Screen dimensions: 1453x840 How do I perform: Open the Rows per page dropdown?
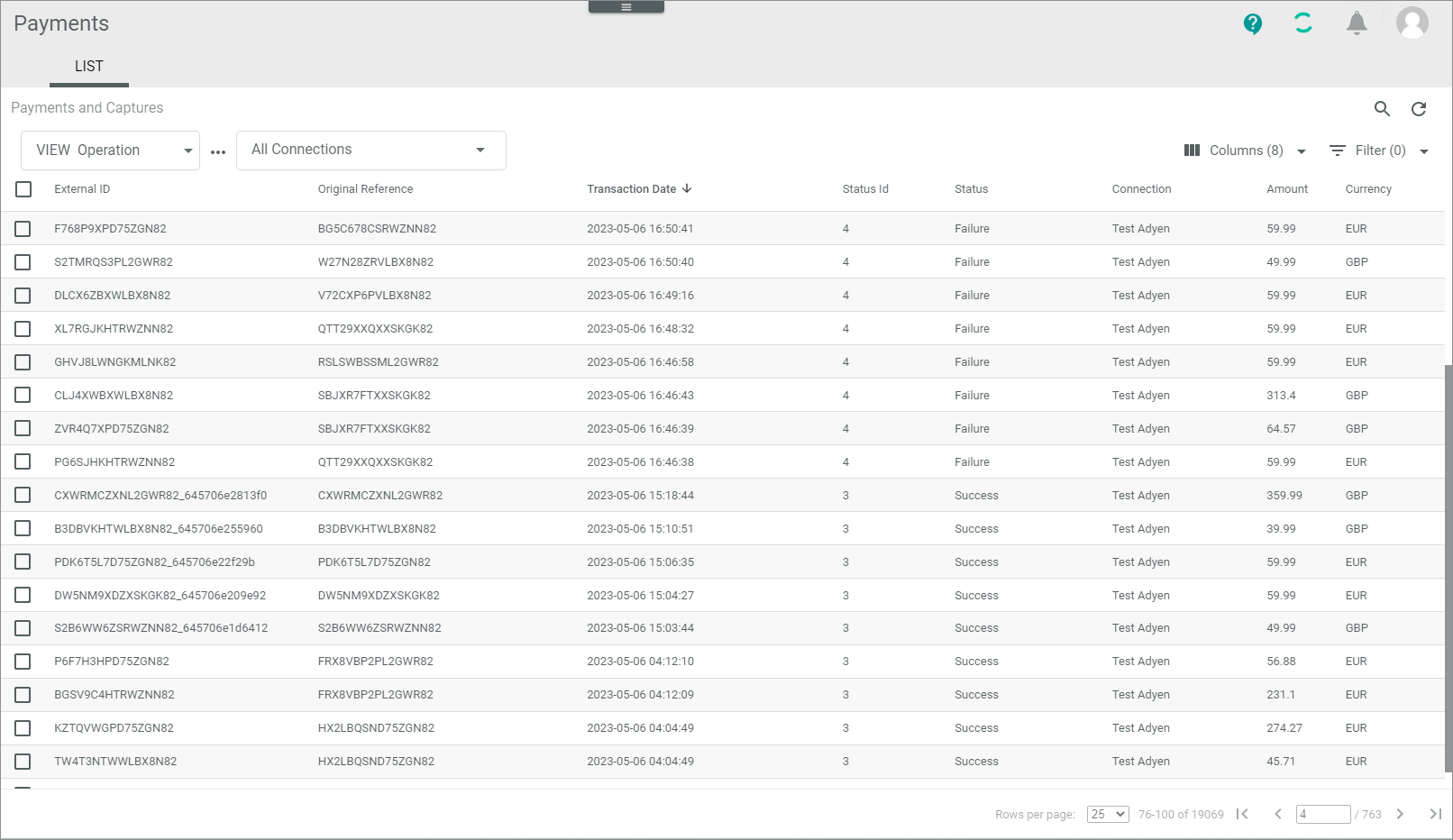[1107, 814]
